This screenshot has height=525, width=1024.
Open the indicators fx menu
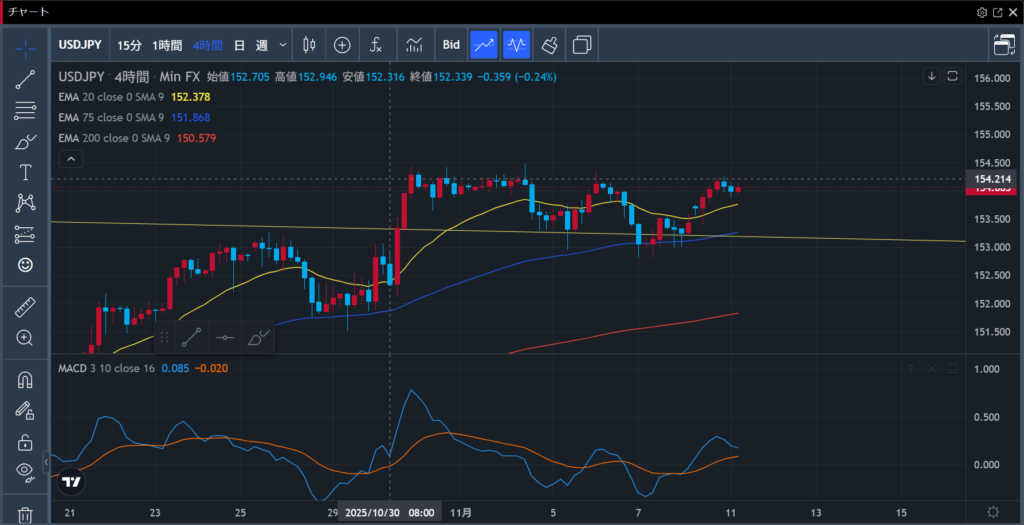click(x=376, y=45)
